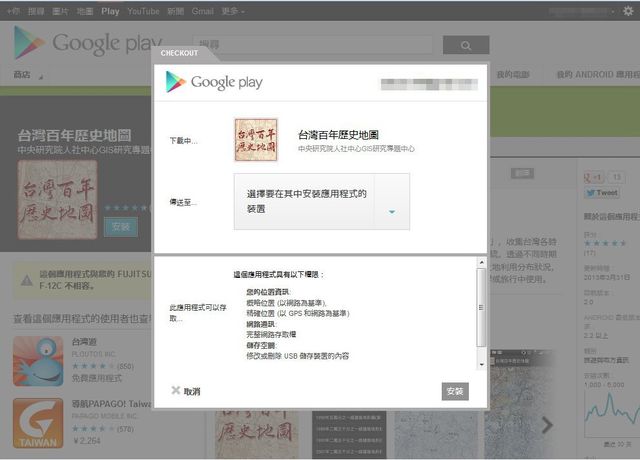This screenshot has width=640, height=460.
Task: Select Gmail in the top navigation bar
Action: 202,11
